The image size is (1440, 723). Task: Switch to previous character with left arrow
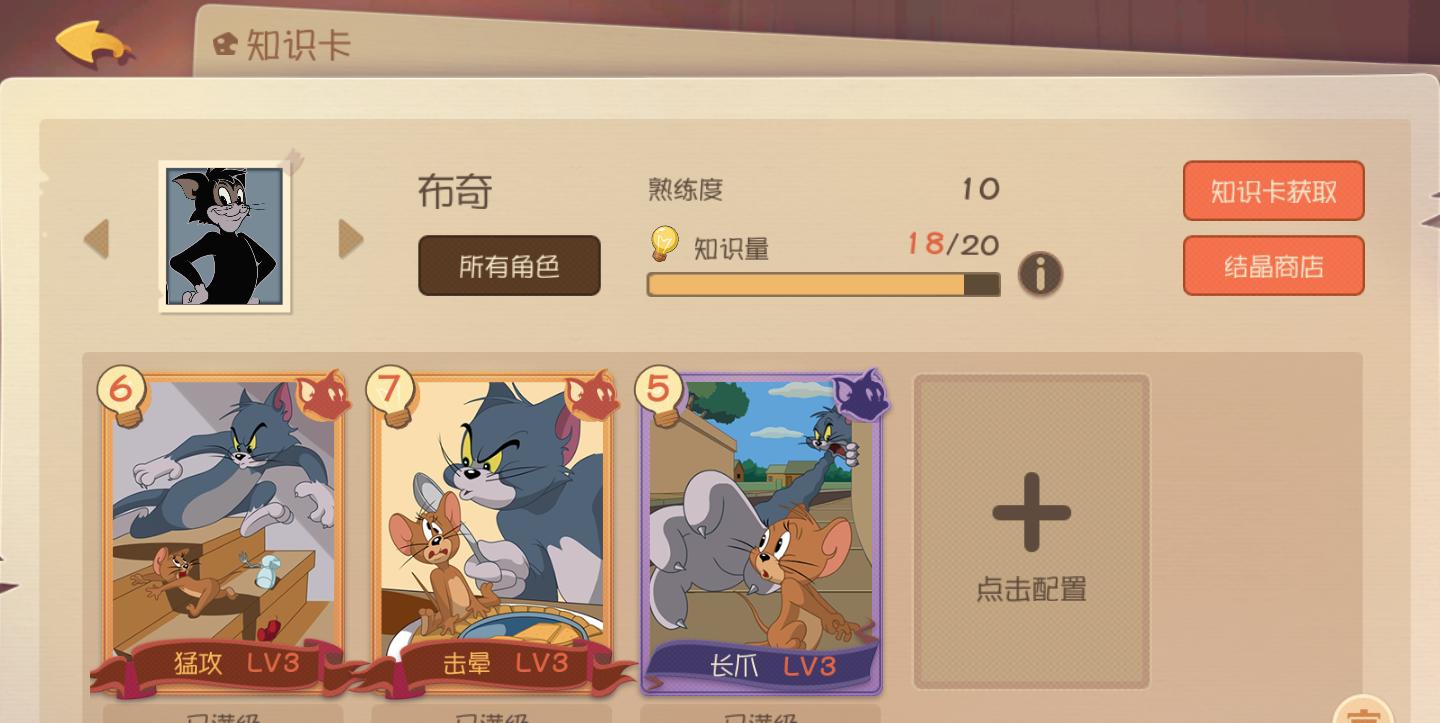(x=96, y=239)
